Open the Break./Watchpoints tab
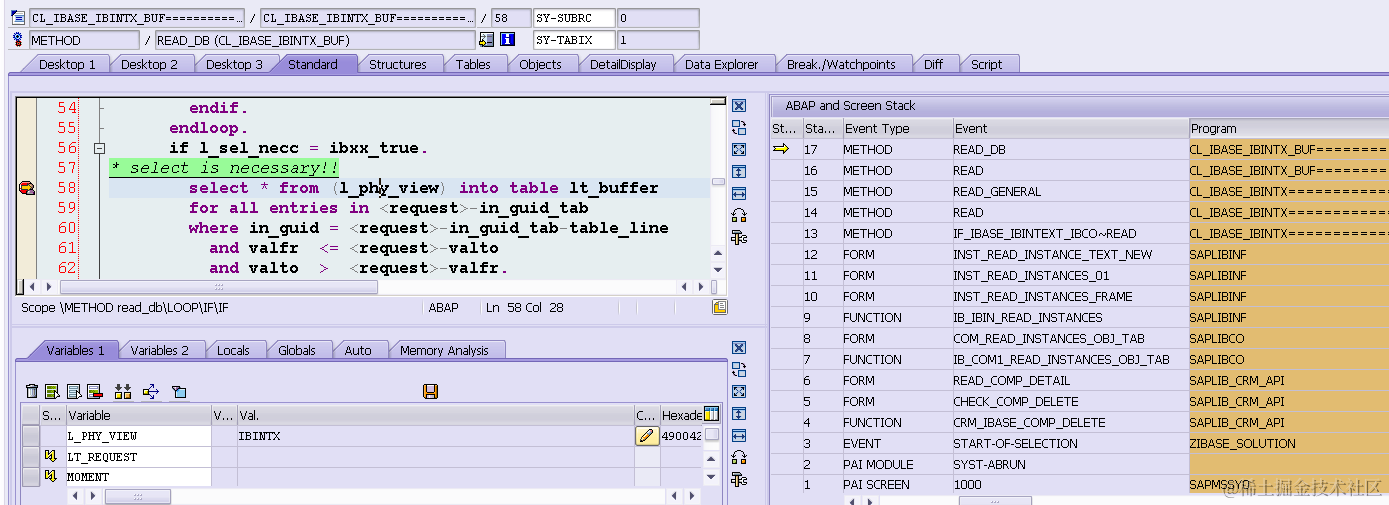The width and height of the screenshot is (1389, 505). [x=841, y=64]
